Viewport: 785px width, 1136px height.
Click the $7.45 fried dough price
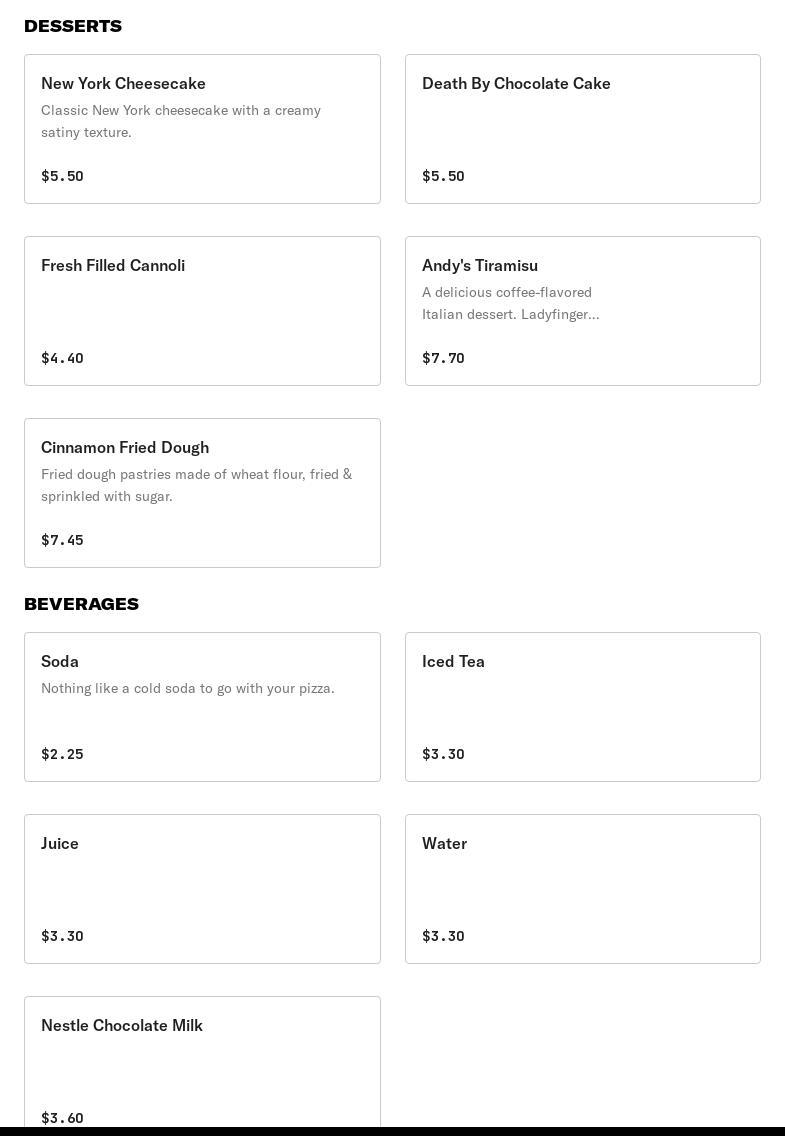point(62,540)
